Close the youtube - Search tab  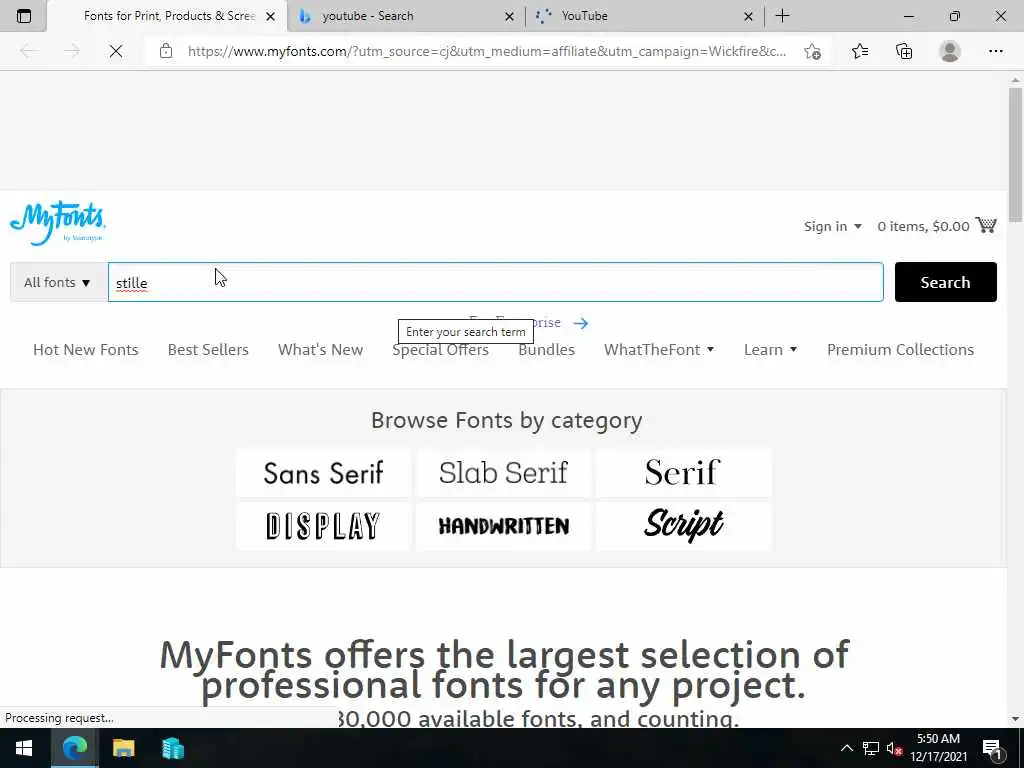click(509, 16)
